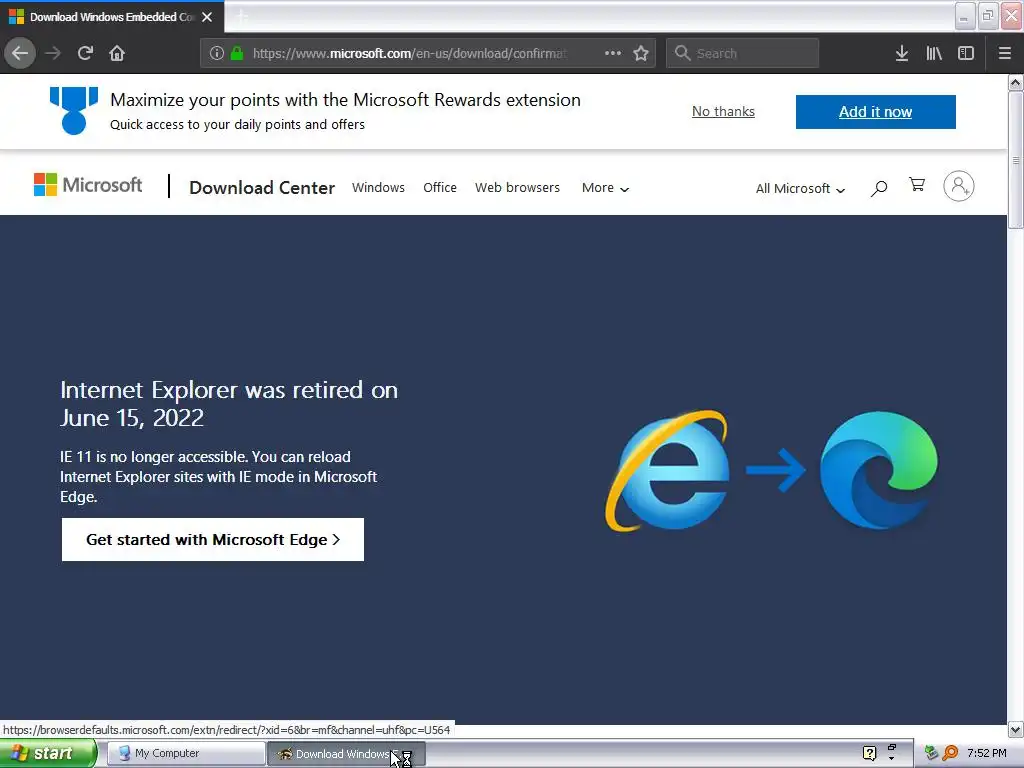The image size is (1024, 768).
Task: Reload the current page
Action: pos(85,53)
